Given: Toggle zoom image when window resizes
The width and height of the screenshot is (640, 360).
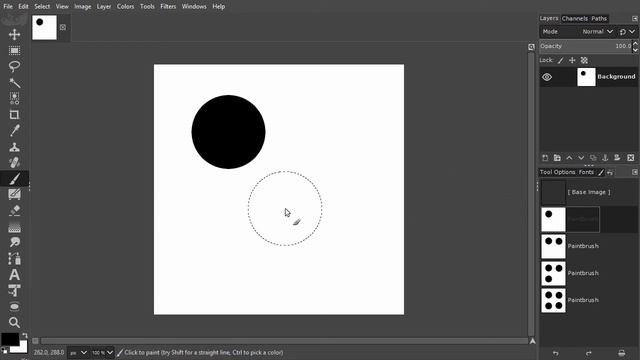Looking at the screenshot, I should coord(531,47).
